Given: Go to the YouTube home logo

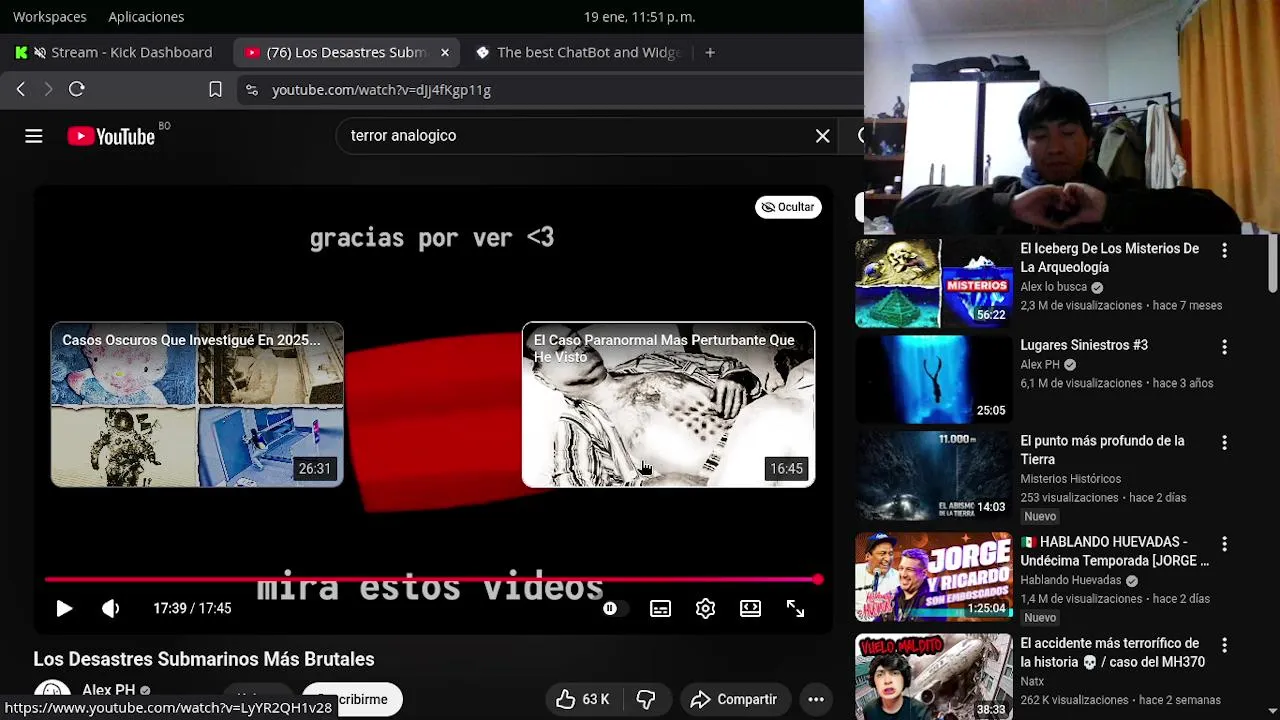Looking at the screenshot, I should (x=111, y=136).
